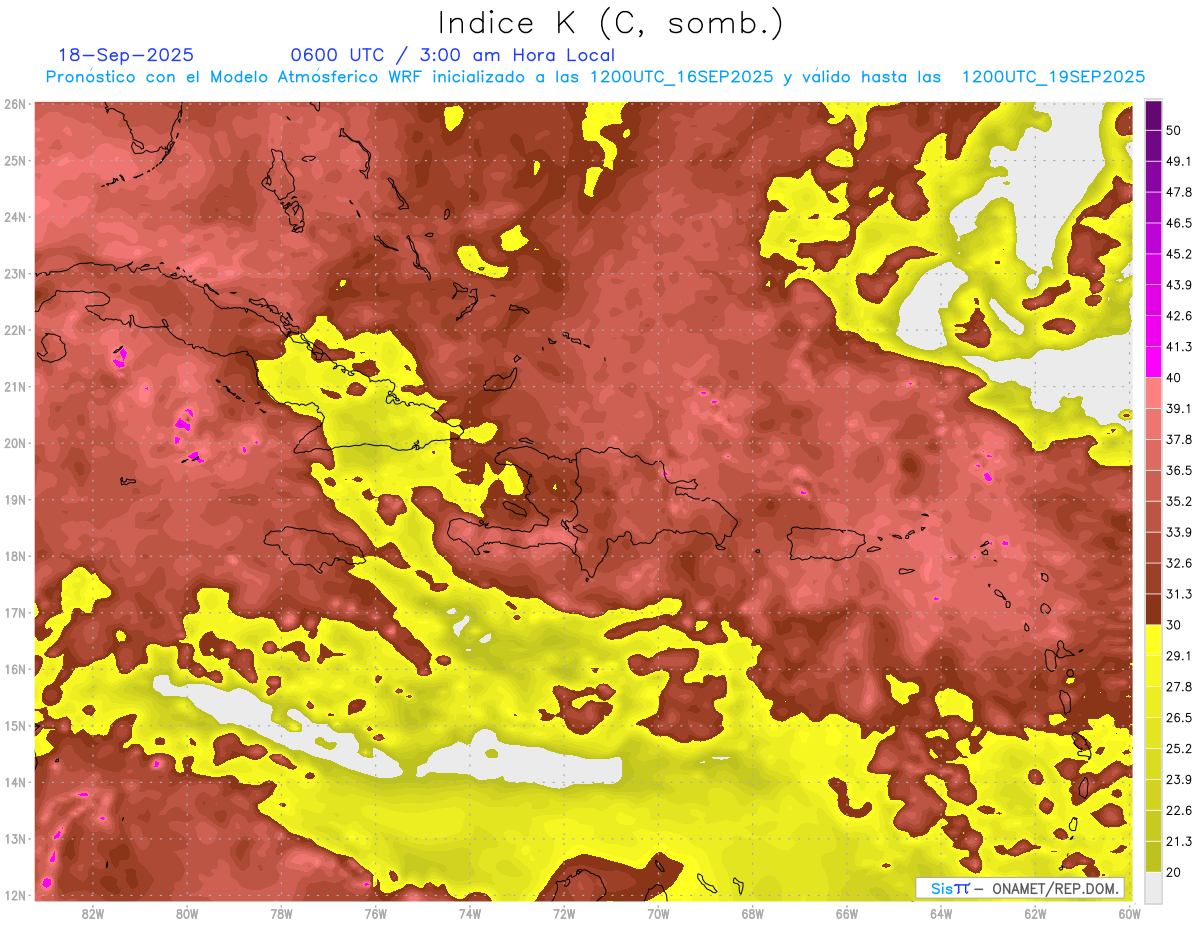Click "0600 UTC / 3:00 am Hora Local"
The width and height of the screenshot is (1200, 927).
452,55
